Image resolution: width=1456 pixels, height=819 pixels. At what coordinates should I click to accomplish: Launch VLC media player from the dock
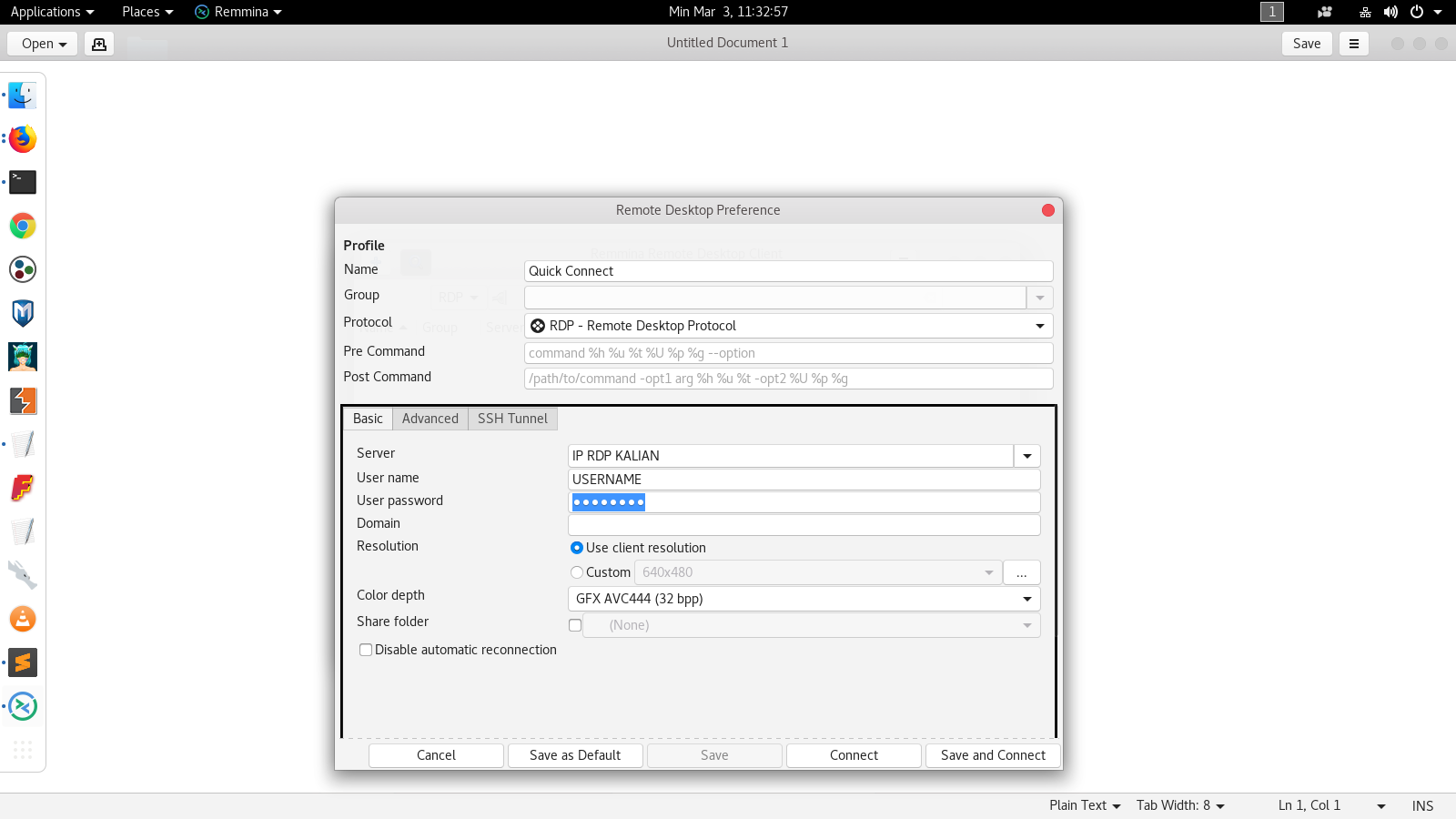point(23,619)
